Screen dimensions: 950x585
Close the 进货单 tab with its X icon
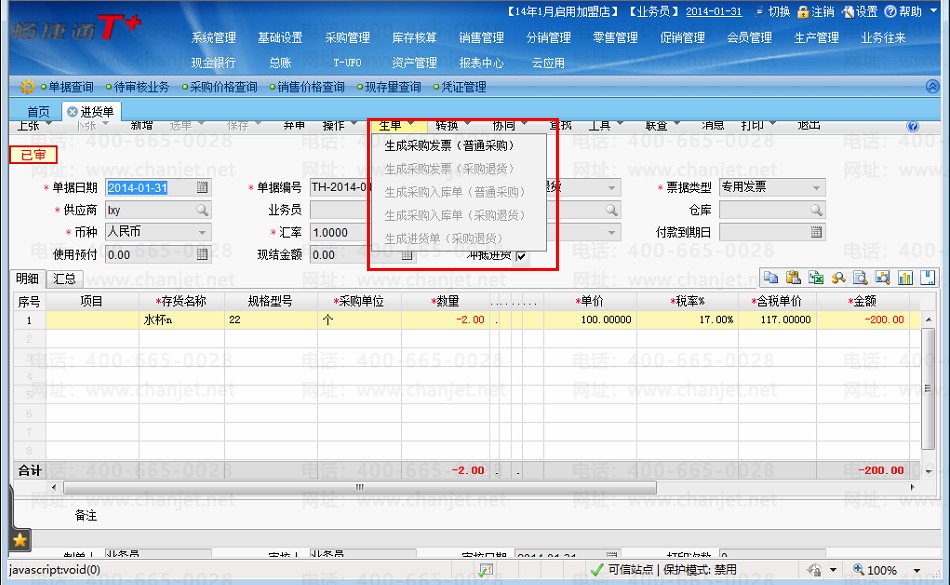click(72, 112)
